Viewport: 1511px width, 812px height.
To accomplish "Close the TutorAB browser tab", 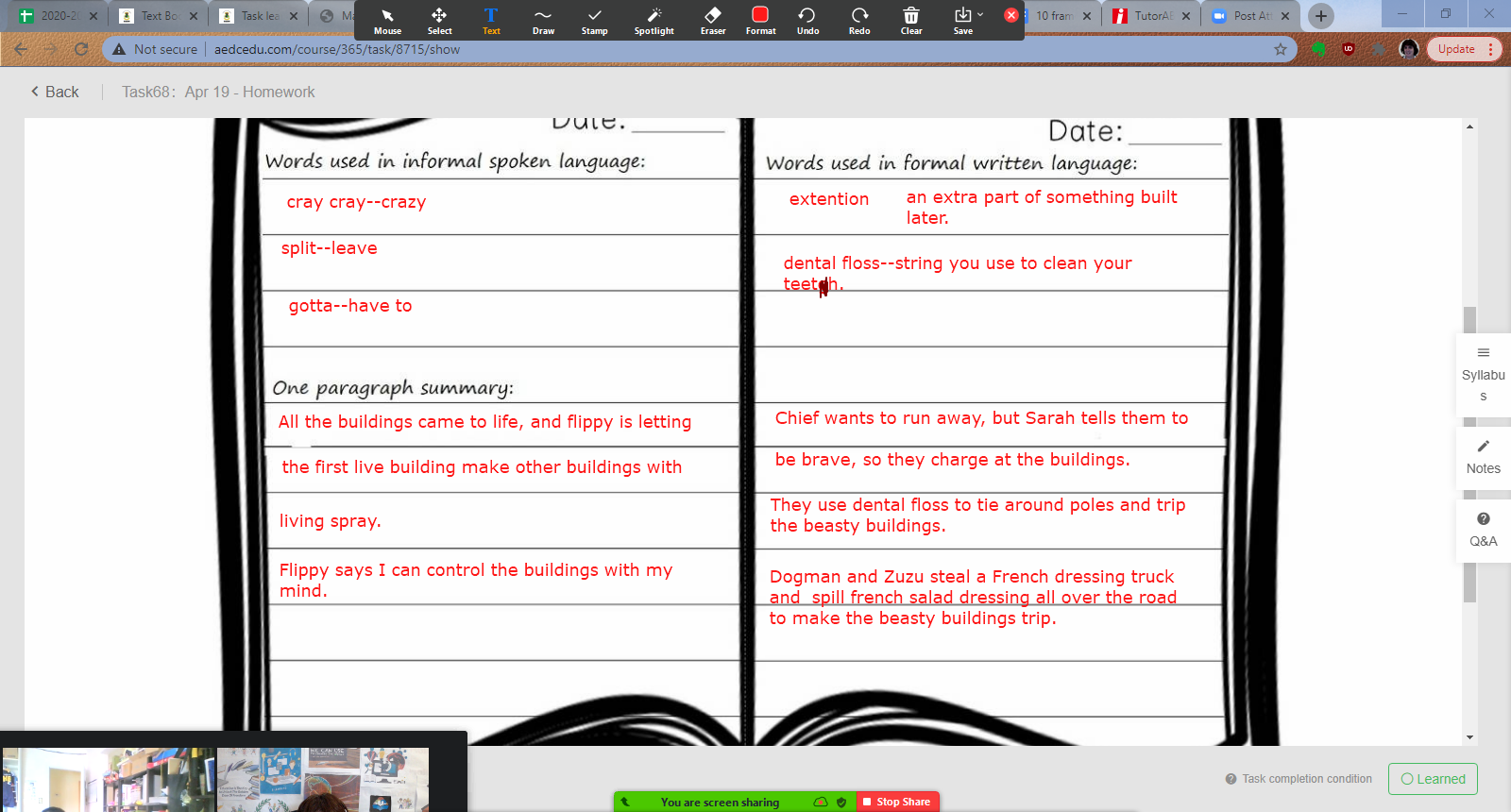I will click(x=1186, y=16).
